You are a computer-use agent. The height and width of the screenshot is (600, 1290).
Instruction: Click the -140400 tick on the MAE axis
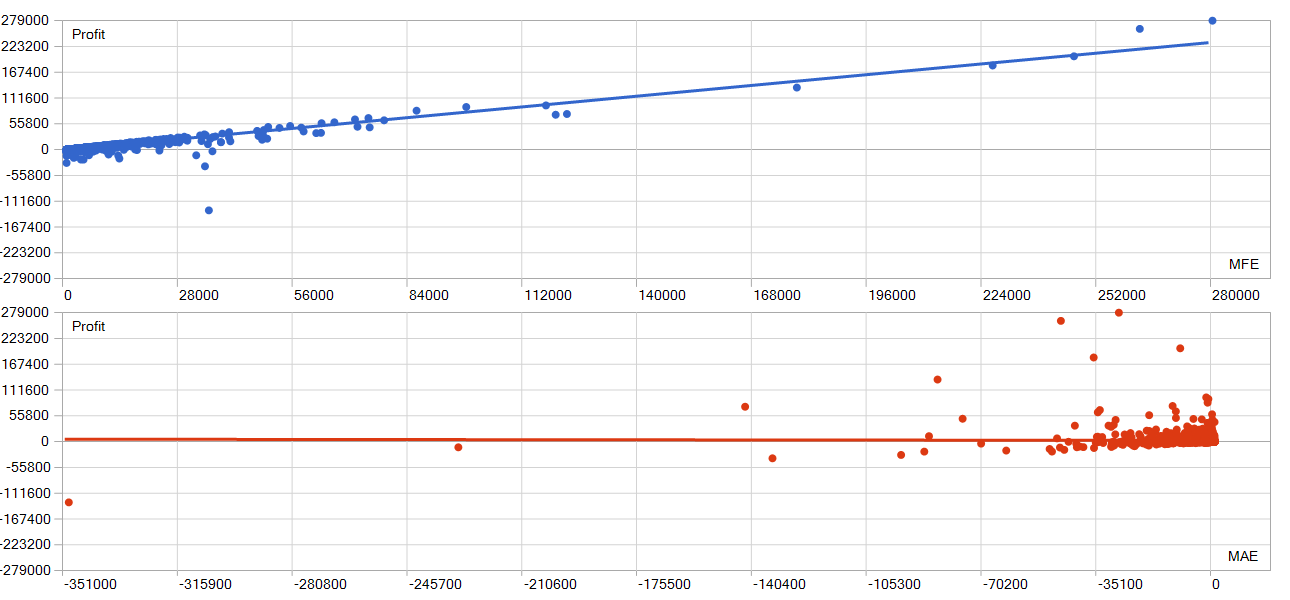(780, 584)
